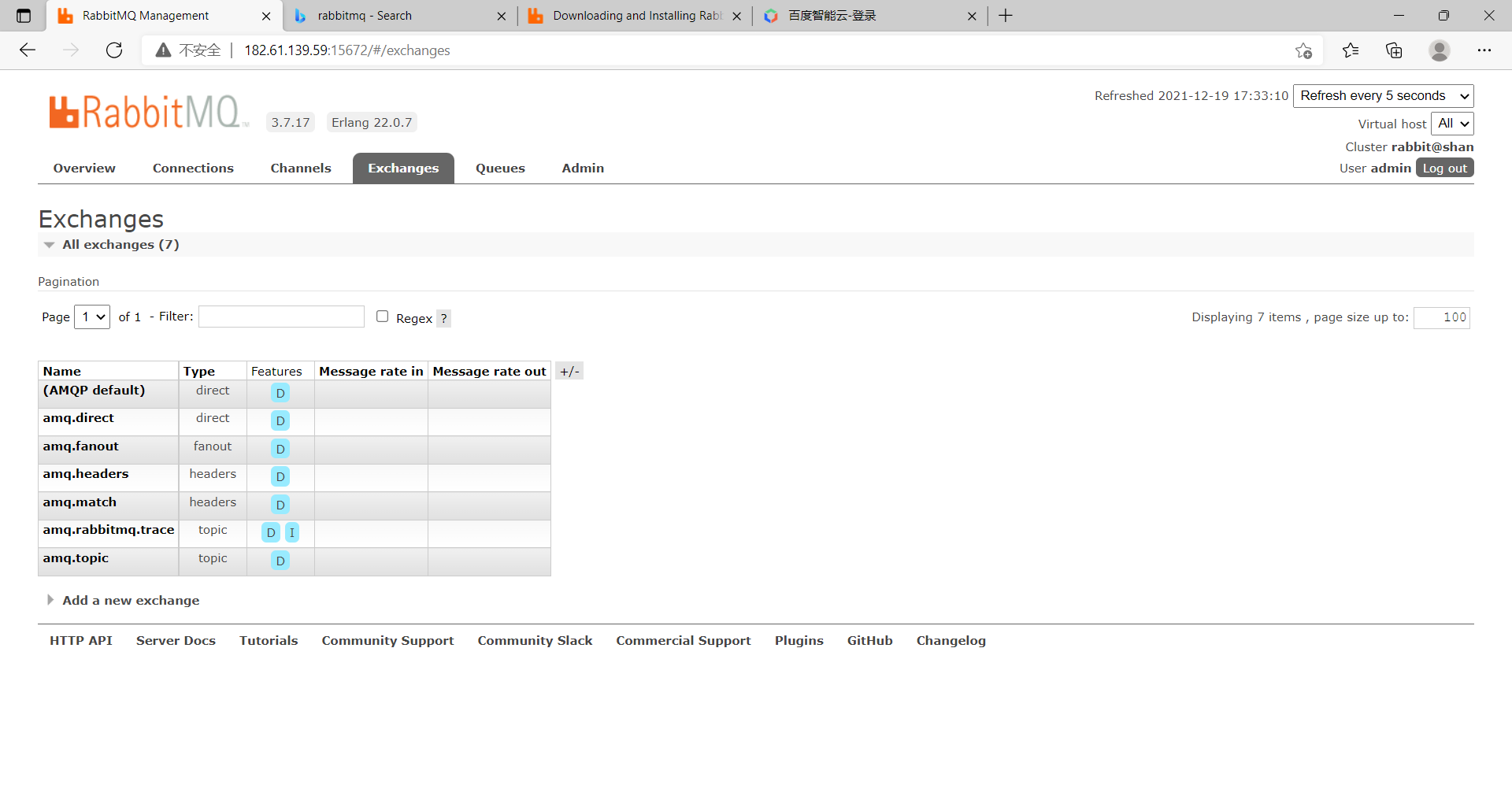Open the Refresh every 5 seconds dropdown

tap(1384, 95)
